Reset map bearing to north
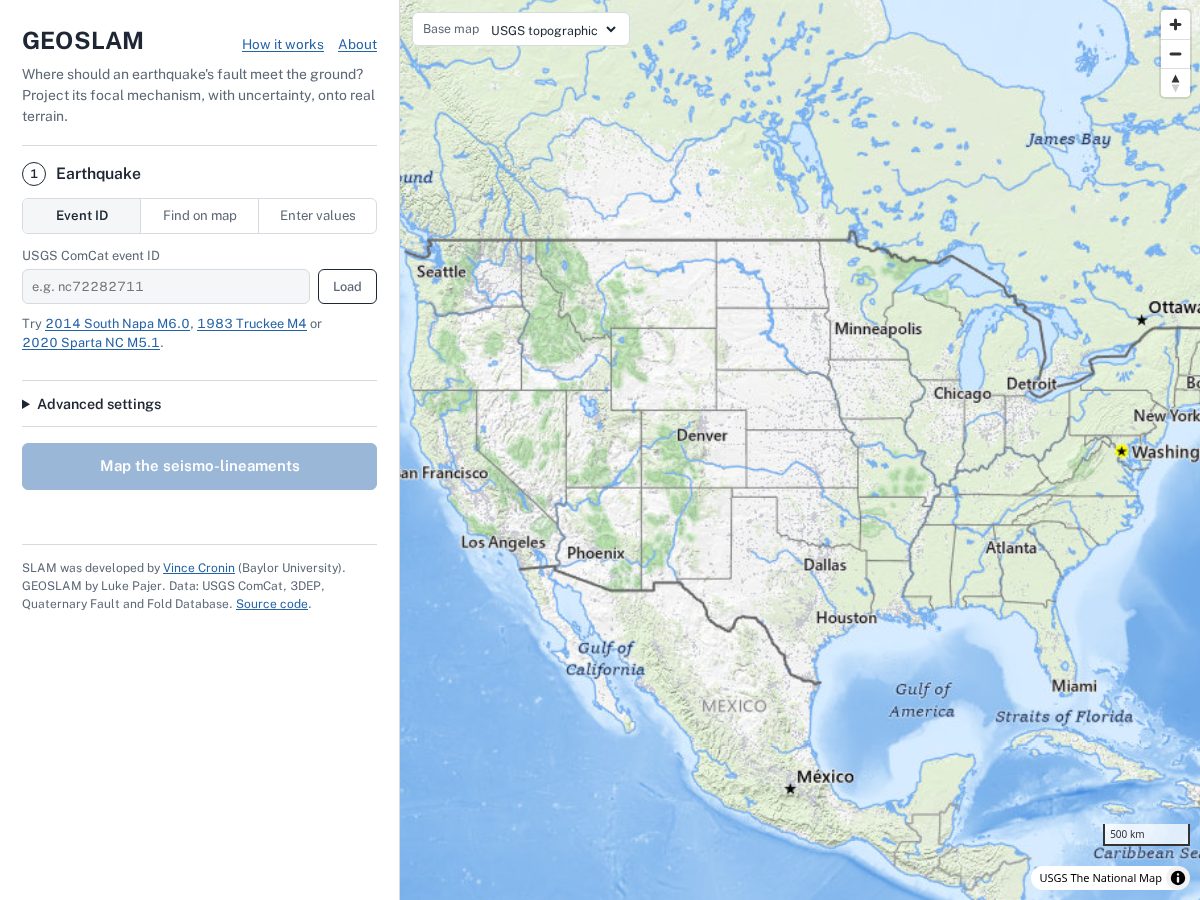Image resolution: width=1200 pixels, height=900 pixels. point(1175,83)
